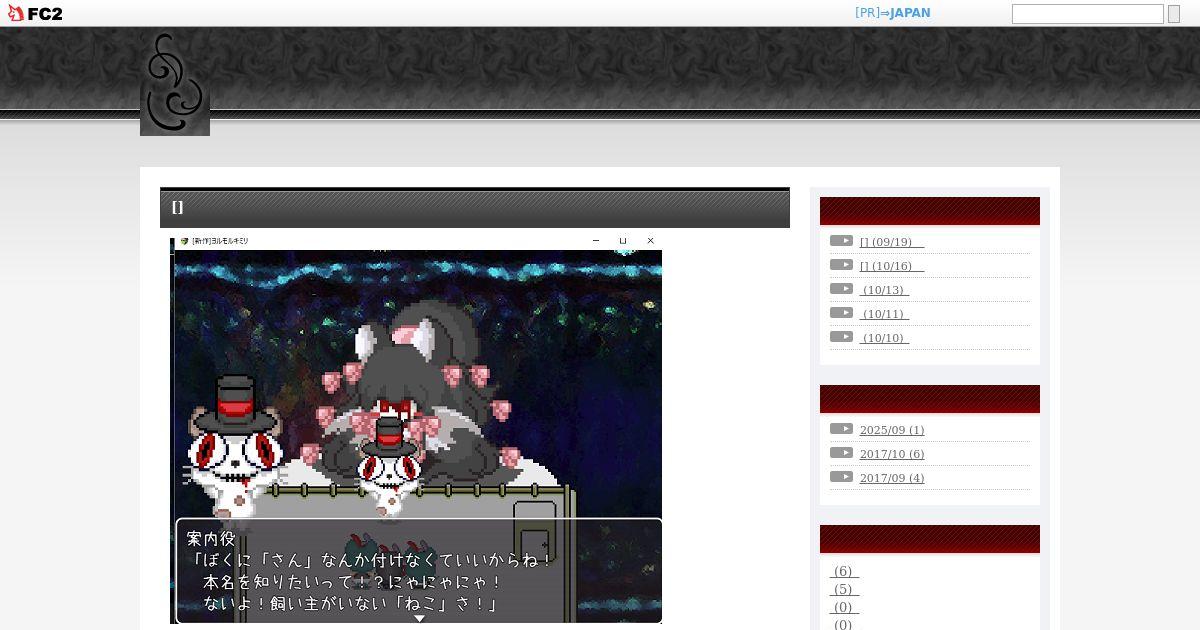Open recent entry dated (10/11)
The width and height of the screenshot is (1200, 630).
click(884, 314)
